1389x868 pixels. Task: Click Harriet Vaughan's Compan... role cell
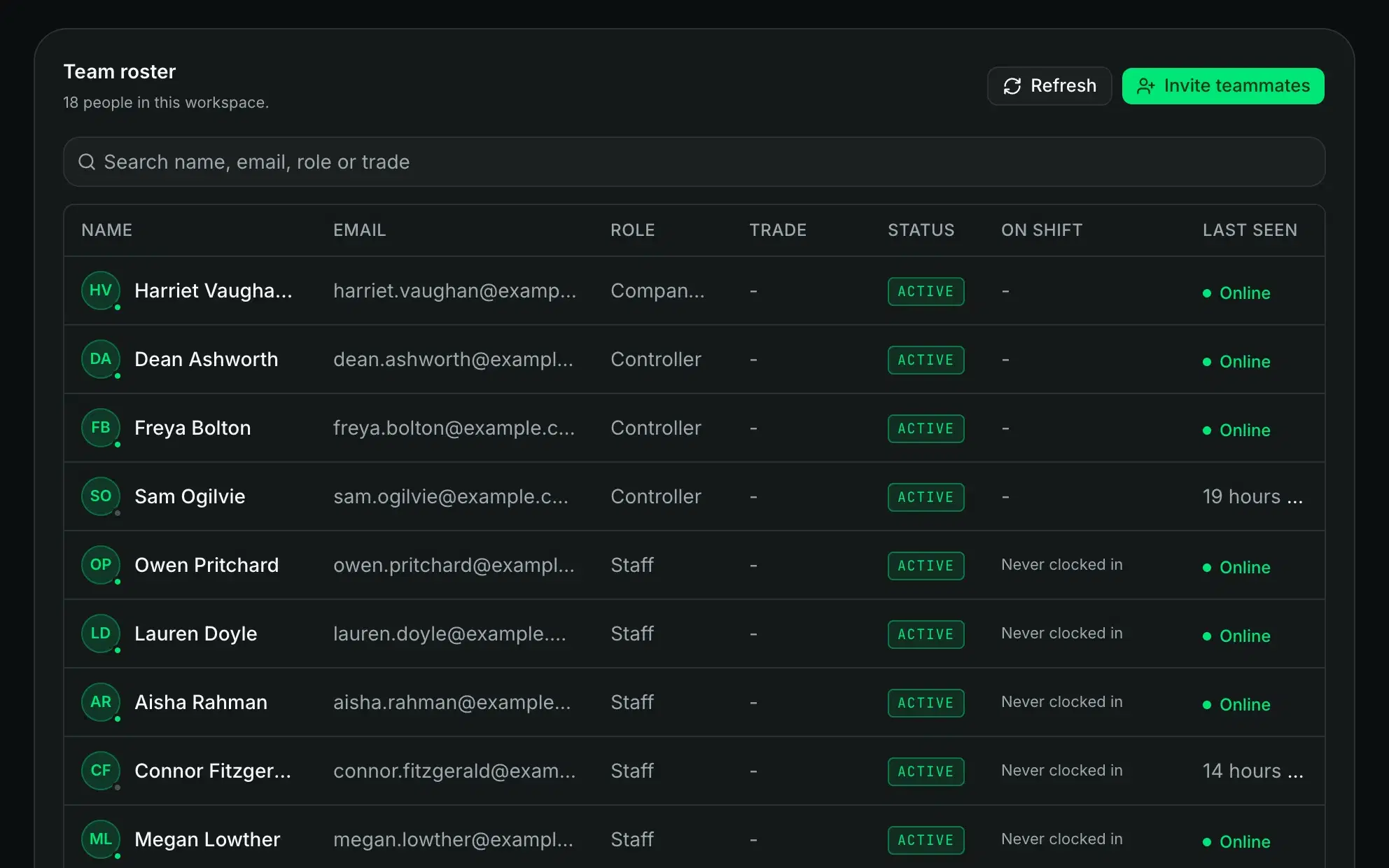pyautogui.click(x=657, y=290)
